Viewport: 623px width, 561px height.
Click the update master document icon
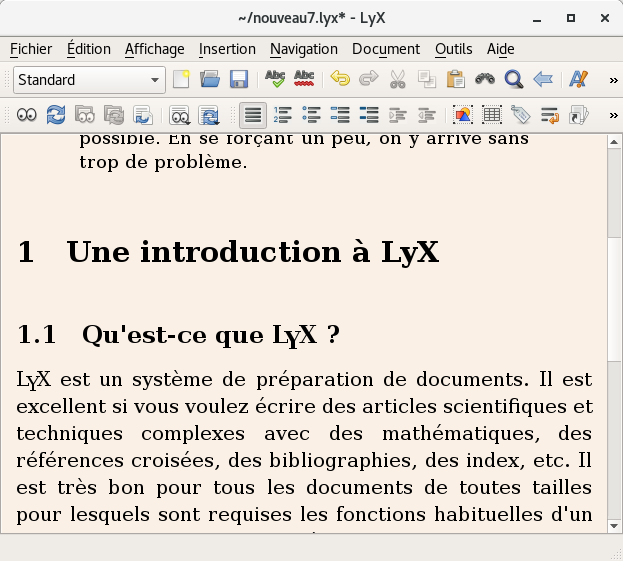pyautogui.click(x=114, y=115)
